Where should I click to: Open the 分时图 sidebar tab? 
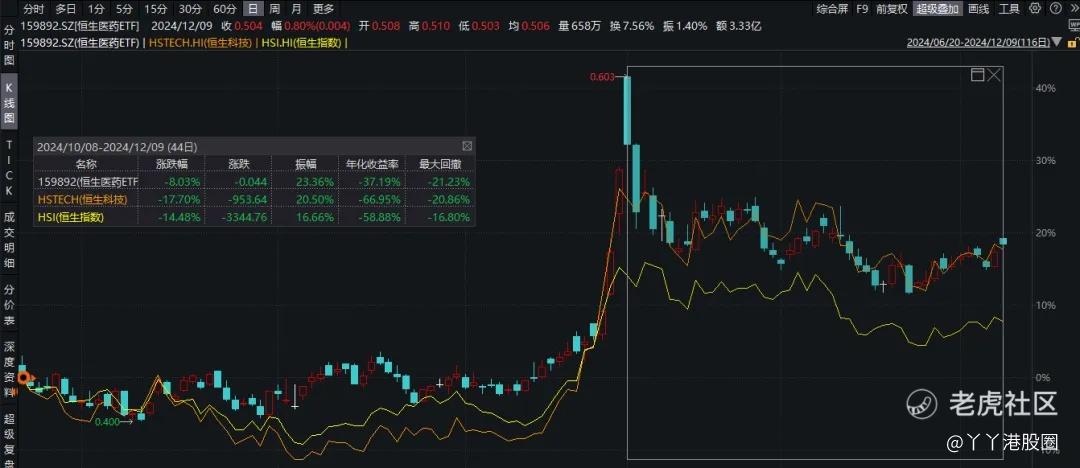(x=9, y=45)
